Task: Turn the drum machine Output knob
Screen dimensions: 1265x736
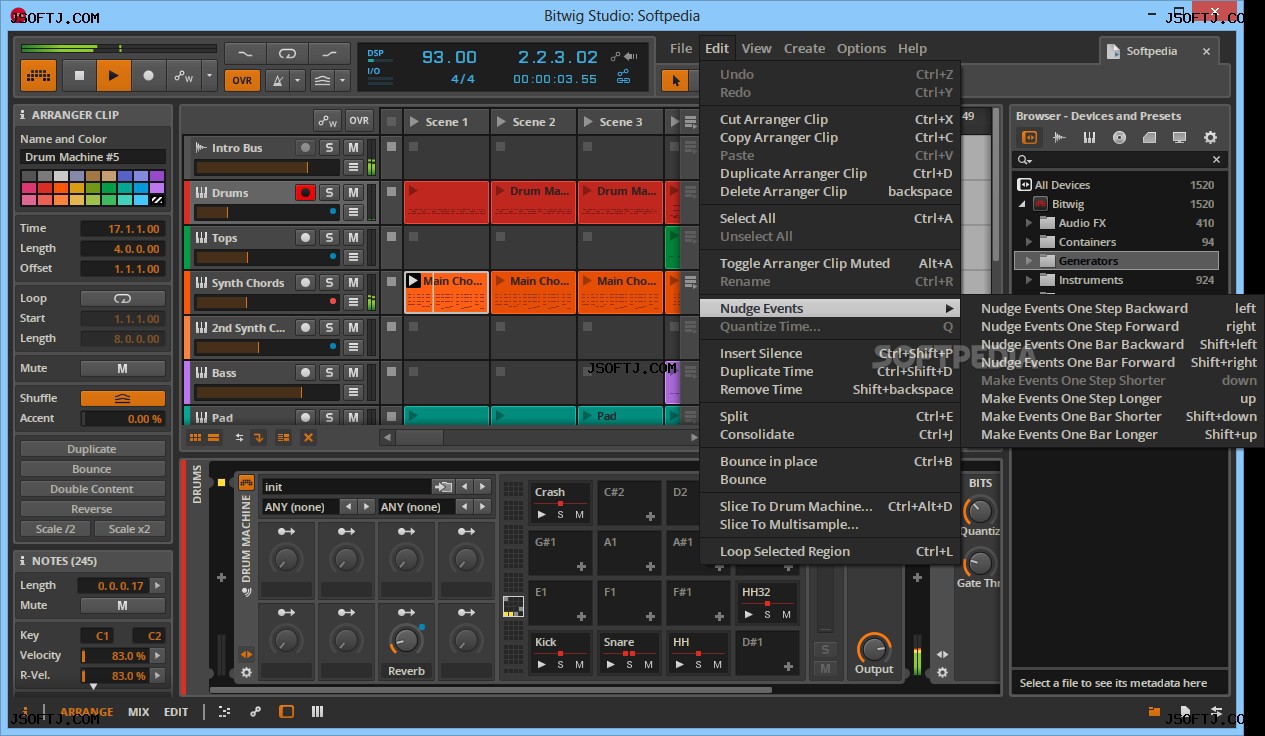Action: 874,648
